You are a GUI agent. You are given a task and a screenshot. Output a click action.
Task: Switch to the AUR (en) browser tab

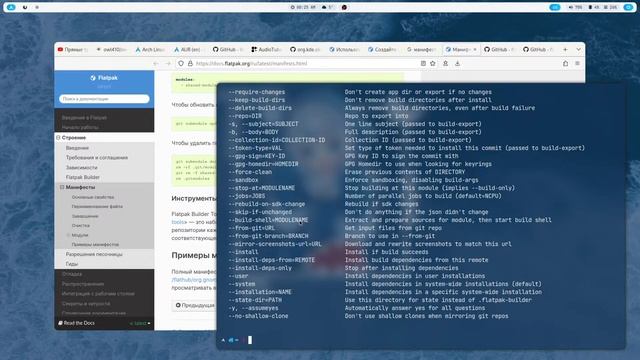coord(188,49)
